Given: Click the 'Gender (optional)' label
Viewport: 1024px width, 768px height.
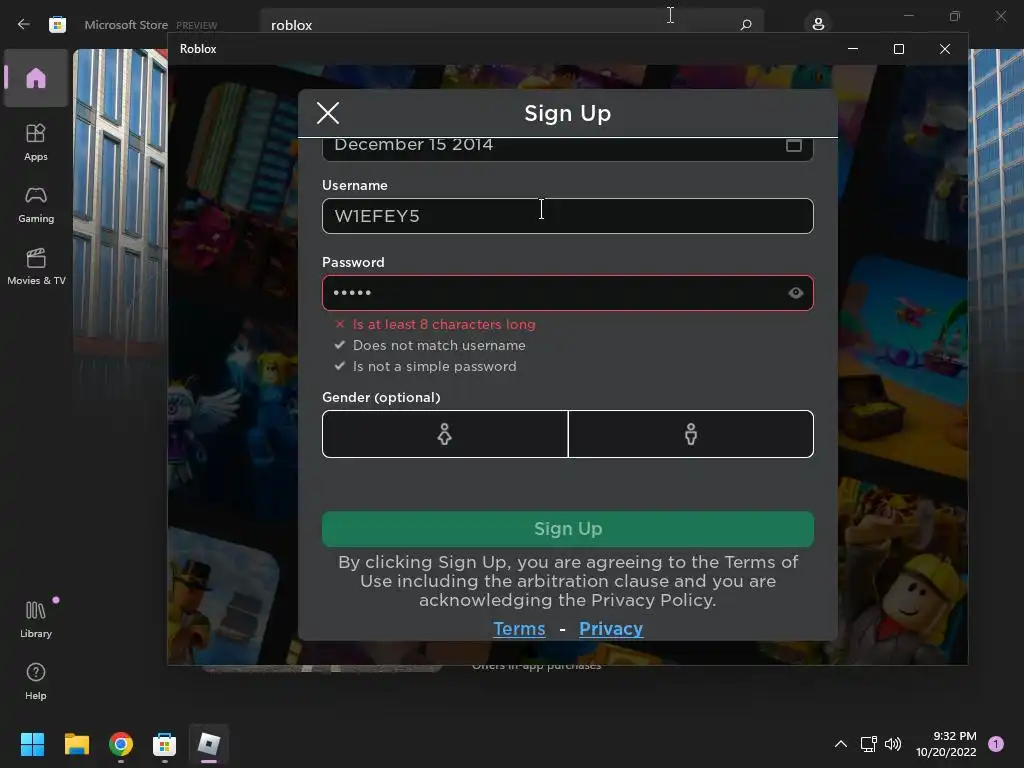Looking at the screenshot, I should (x=381, y=397).
